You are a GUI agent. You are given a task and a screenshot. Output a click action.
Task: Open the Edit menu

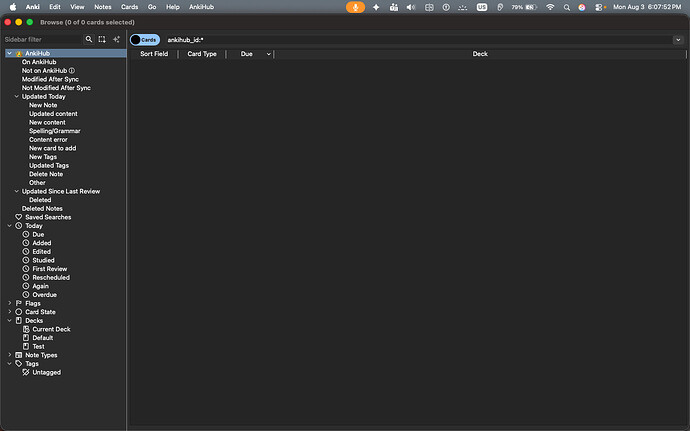click(55, 7)
